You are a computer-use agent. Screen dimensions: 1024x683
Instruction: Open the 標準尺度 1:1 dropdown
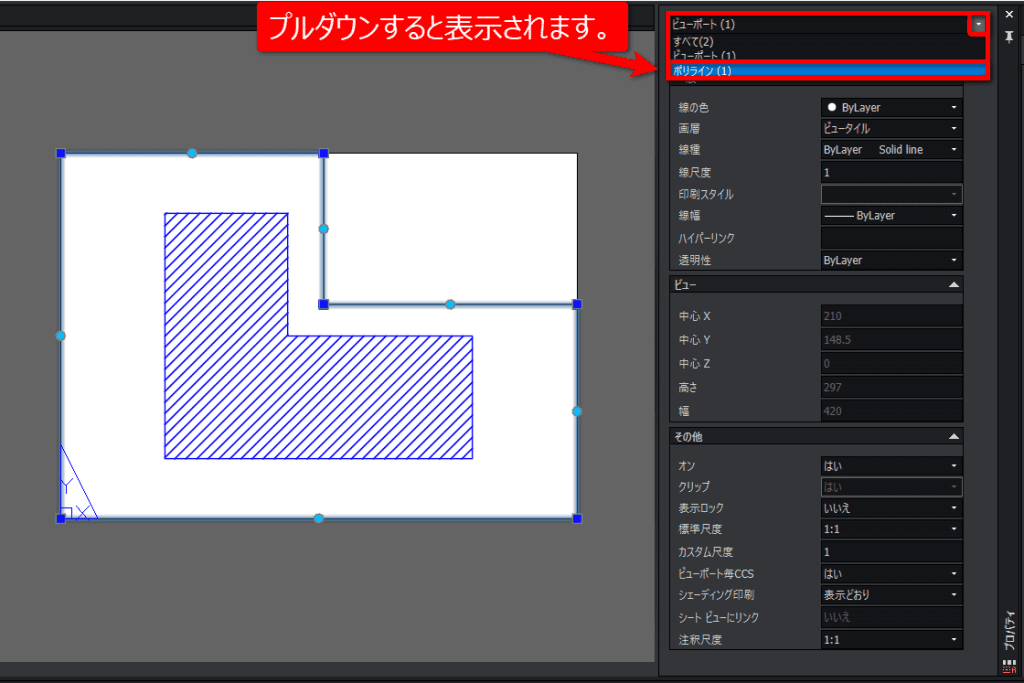pos(891,529)
